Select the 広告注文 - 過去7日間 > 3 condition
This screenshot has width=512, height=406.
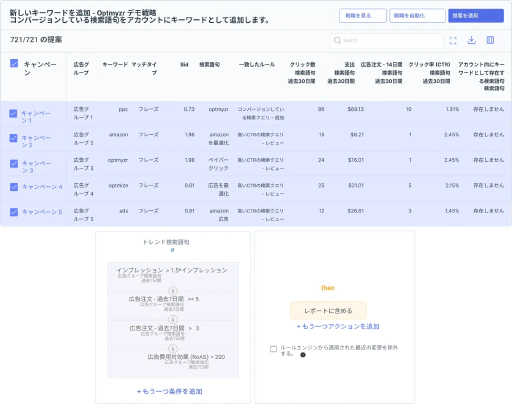[173, 334]
